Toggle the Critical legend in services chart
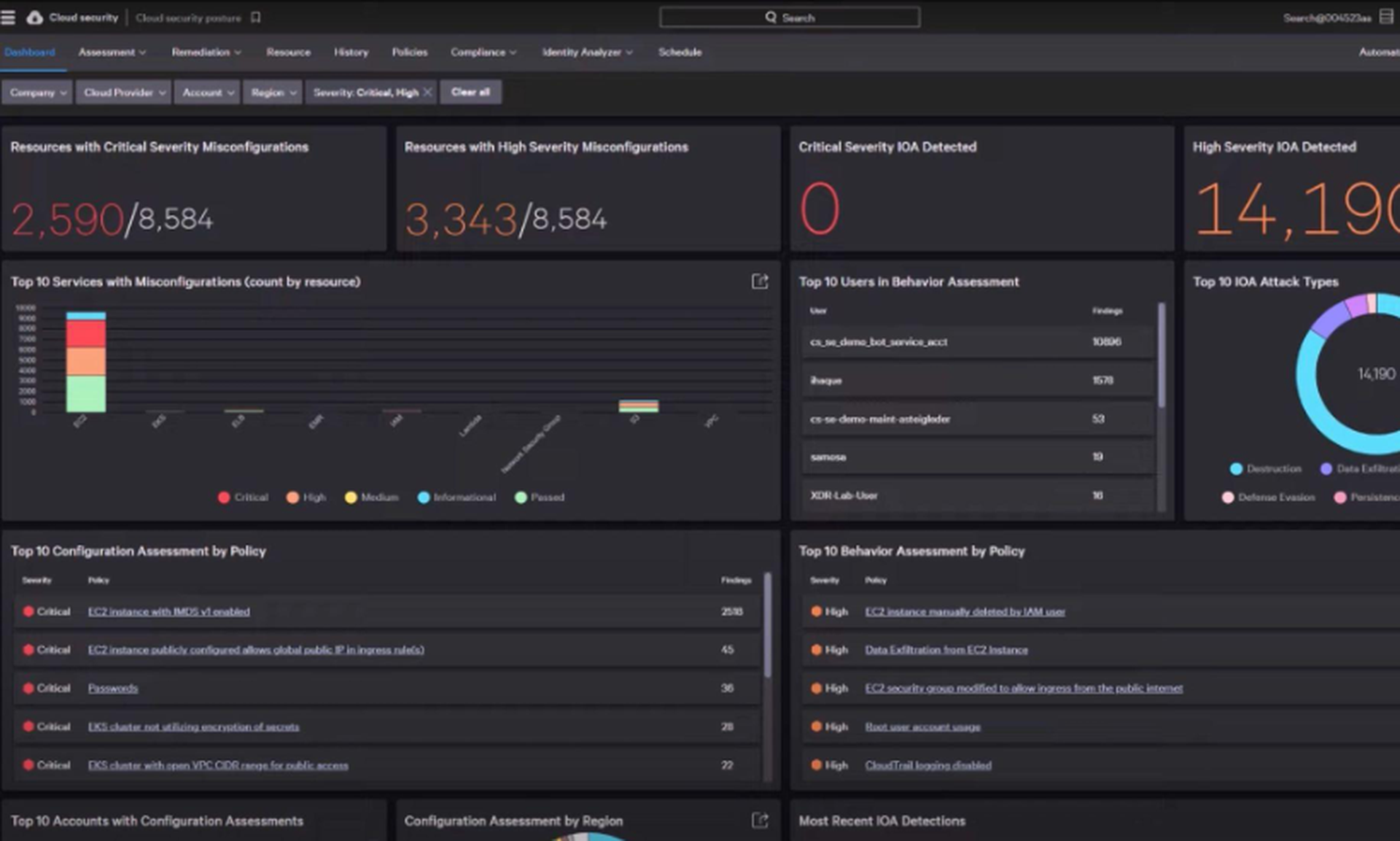Image resolution: width=1400 pixels, height=841 pixels. tap(243, 497)
